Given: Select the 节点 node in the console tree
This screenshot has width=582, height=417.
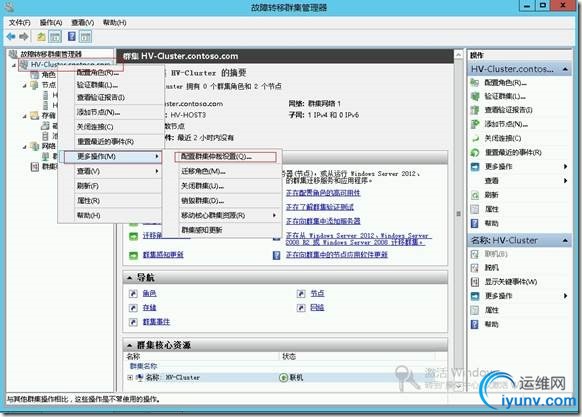Looking at the screenshot, I should click(x=48, y=85).
